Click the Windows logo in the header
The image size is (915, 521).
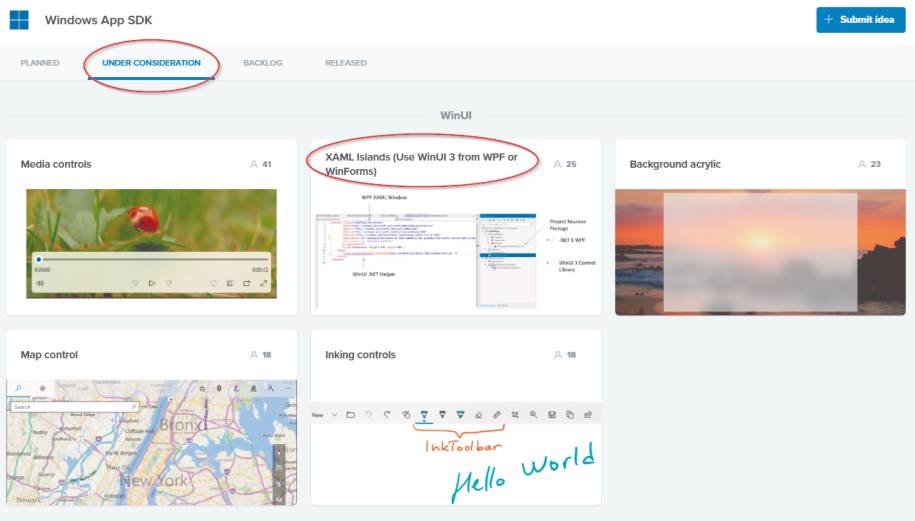tap(19, 19)
